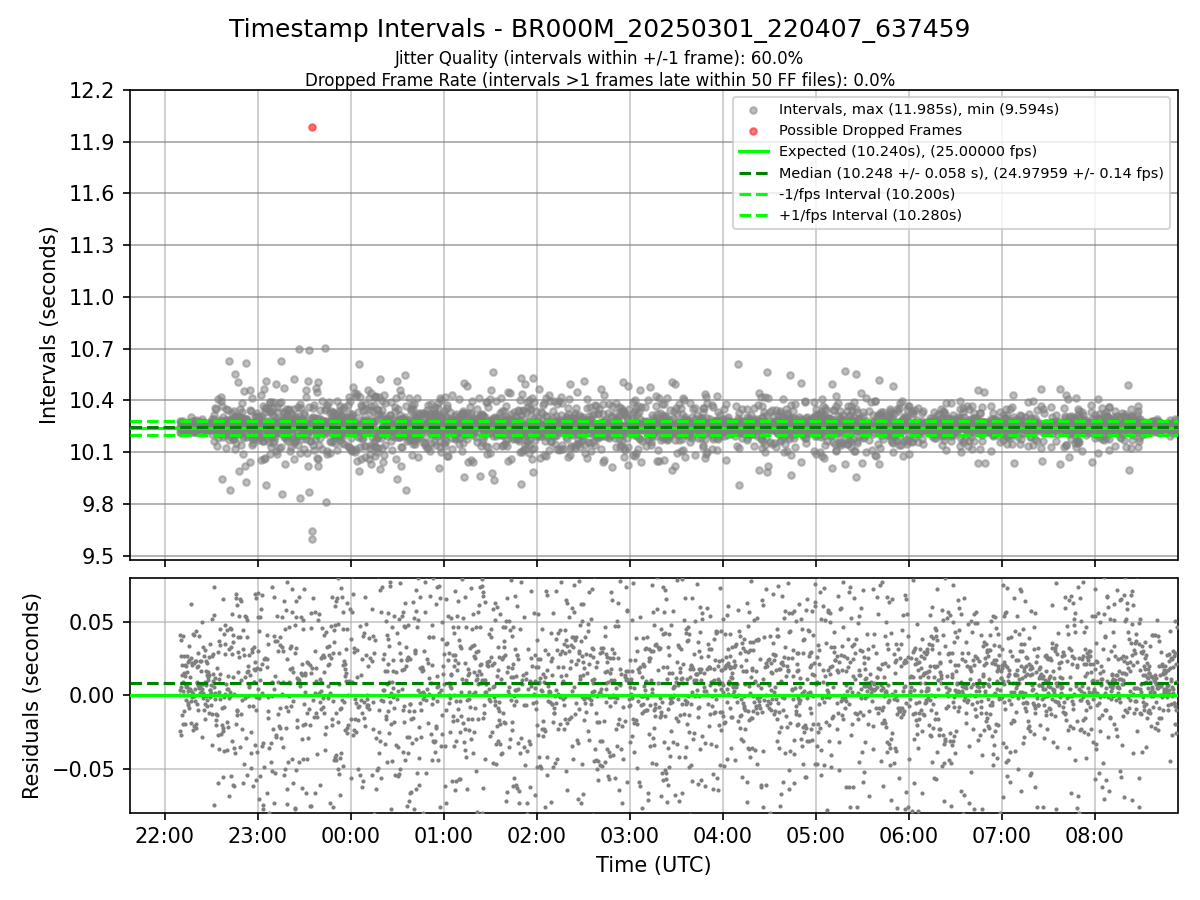Click the red marker beside 'Possible Dropped Frames' in legend
The height and width of the screenshot is (900, 1200).
(752, 130)
